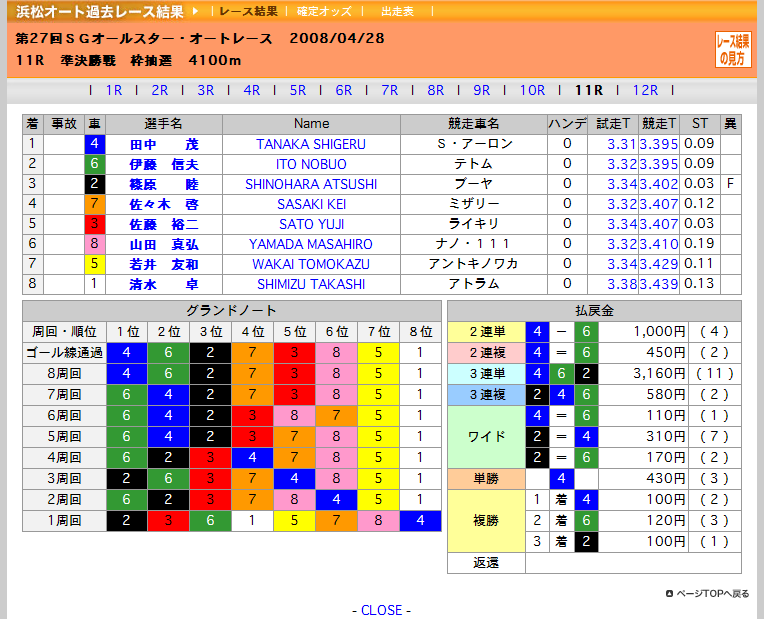Click the 3連単 payout amount 3,160円

tap(659, 374)
